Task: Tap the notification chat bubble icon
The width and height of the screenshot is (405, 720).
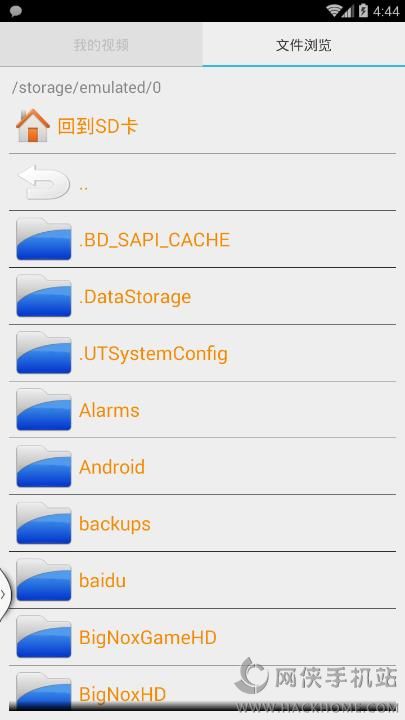Action: click(16, 11)
